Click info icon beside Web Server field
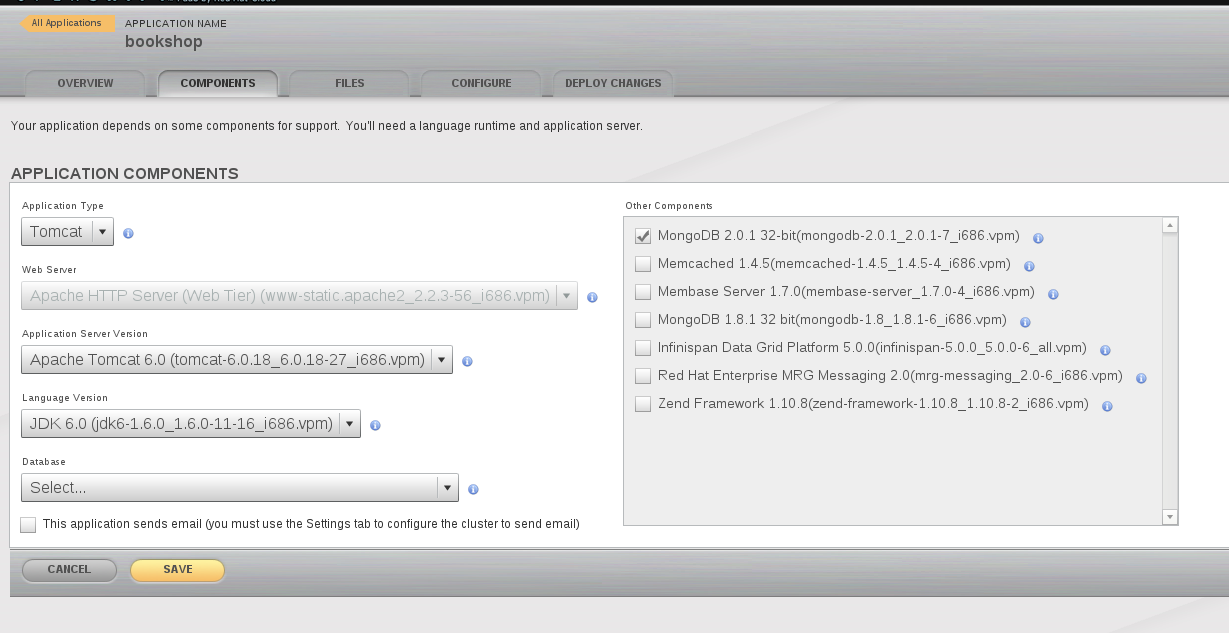 (592, 297)
